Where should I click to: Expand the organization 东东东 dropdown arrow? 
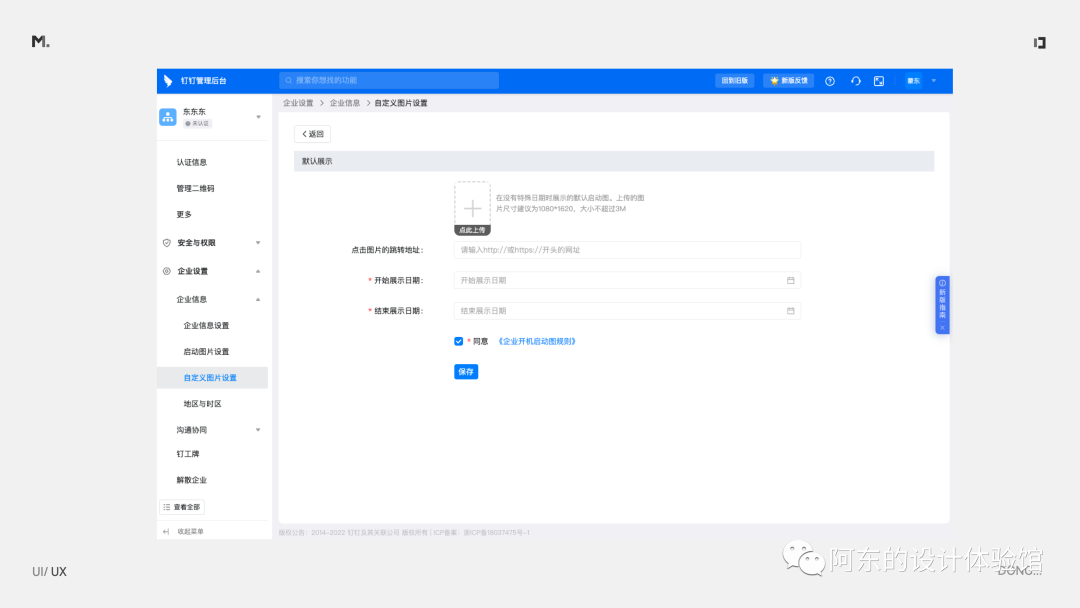tap(258, 117)
